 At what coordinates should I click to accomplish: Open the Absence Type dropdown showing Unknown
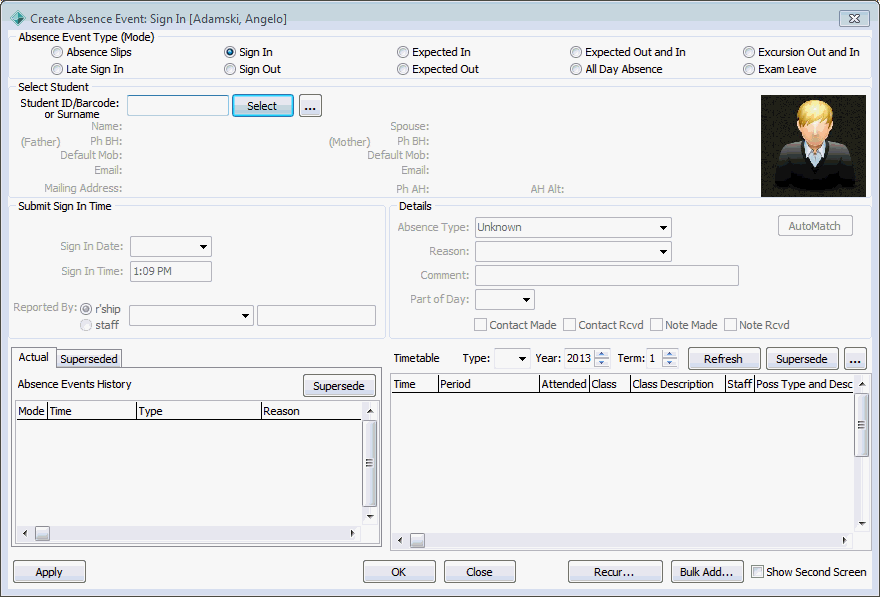663,227
